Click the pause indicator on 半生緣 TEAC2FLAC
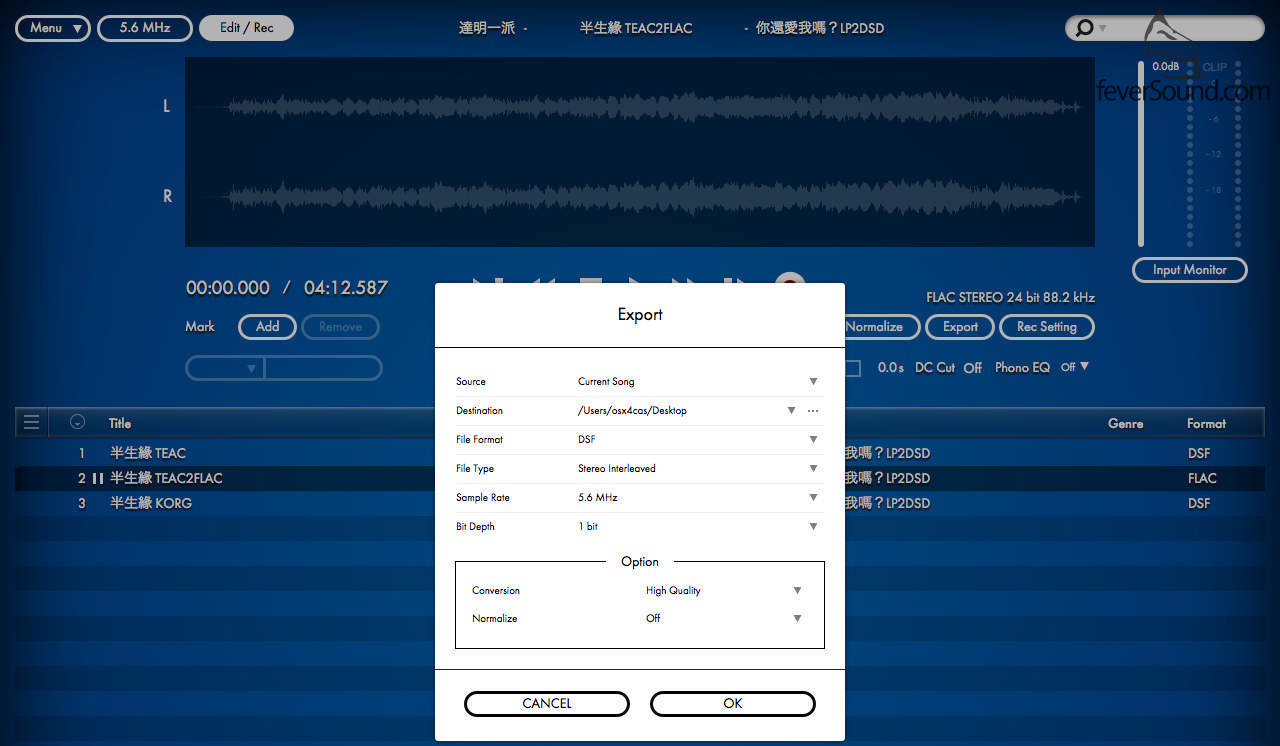Image resolution: width=1280 pixels, height=746 pixels. [x=98, y=478]
